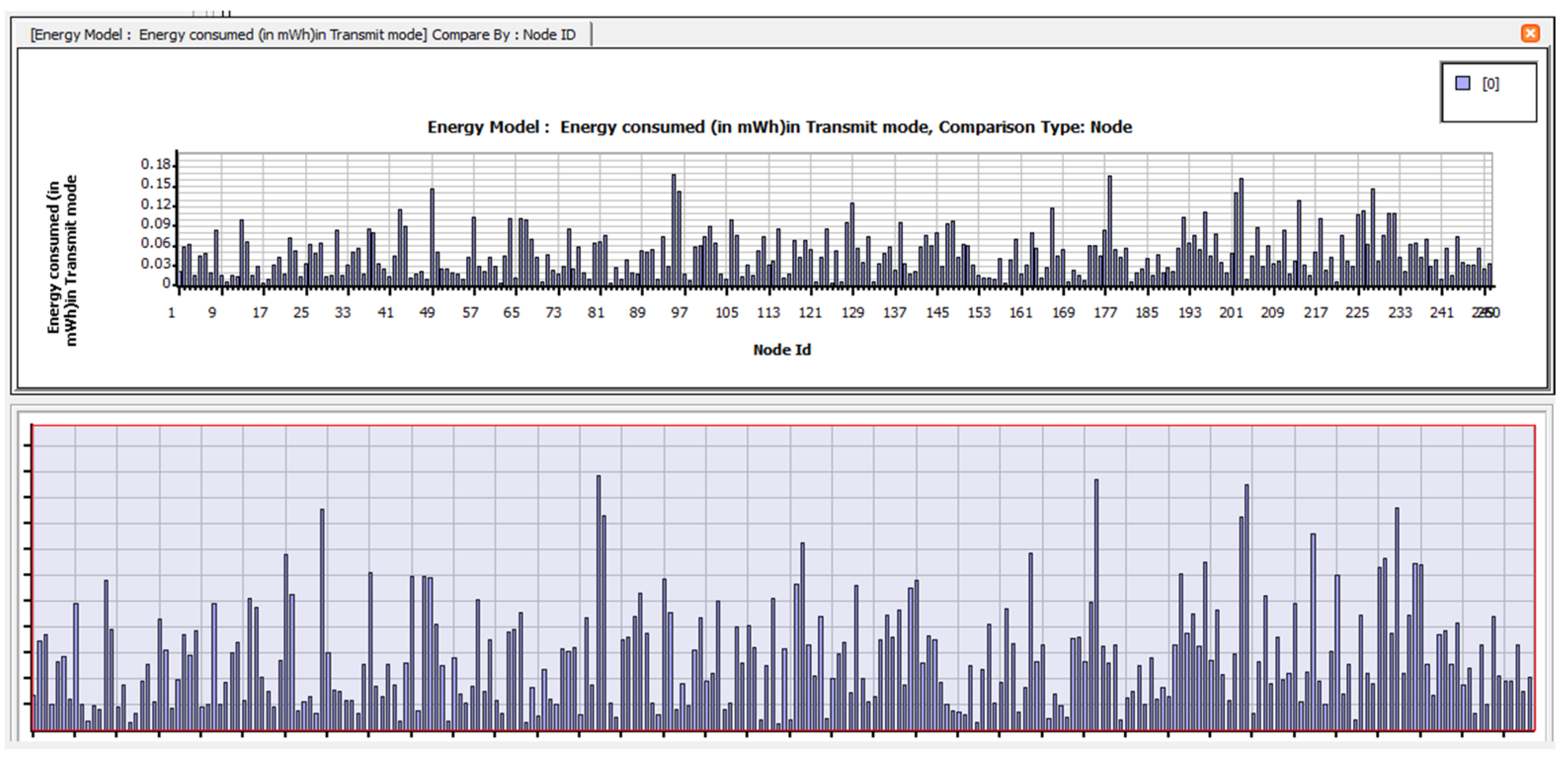Click y-axis tick label 0.18

(155, 165)
